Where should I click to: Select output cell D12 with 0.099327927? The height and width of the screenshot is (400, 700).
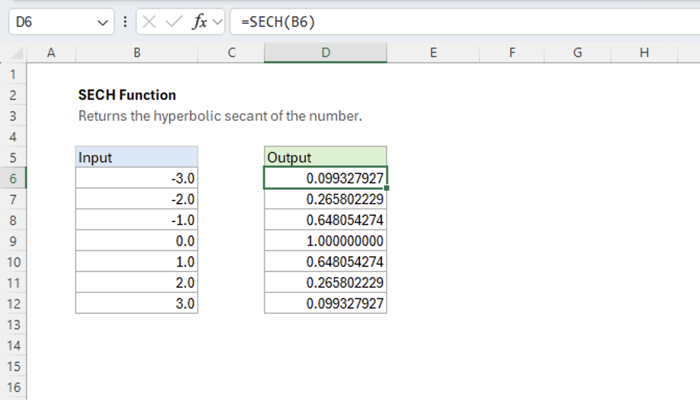(325, 304)
